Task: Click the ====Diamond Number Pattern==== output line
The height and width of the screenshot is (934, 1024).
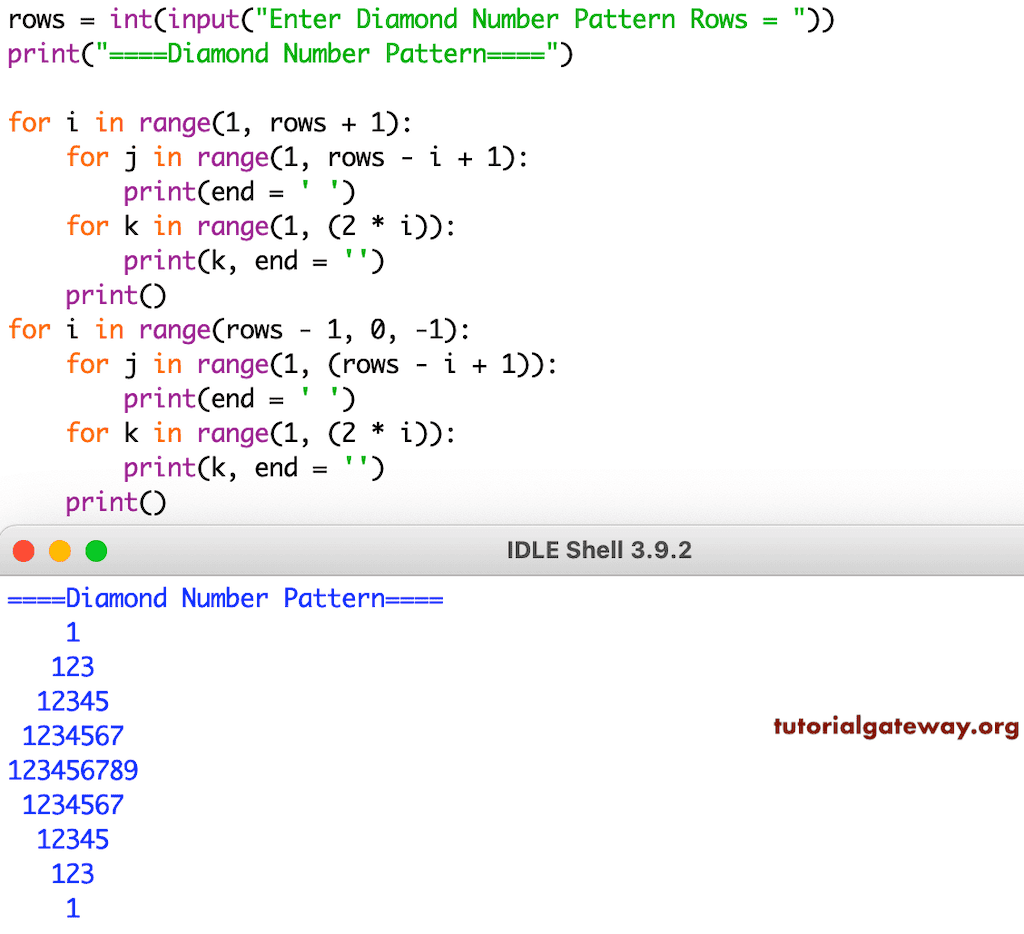Action: [225, 597]
